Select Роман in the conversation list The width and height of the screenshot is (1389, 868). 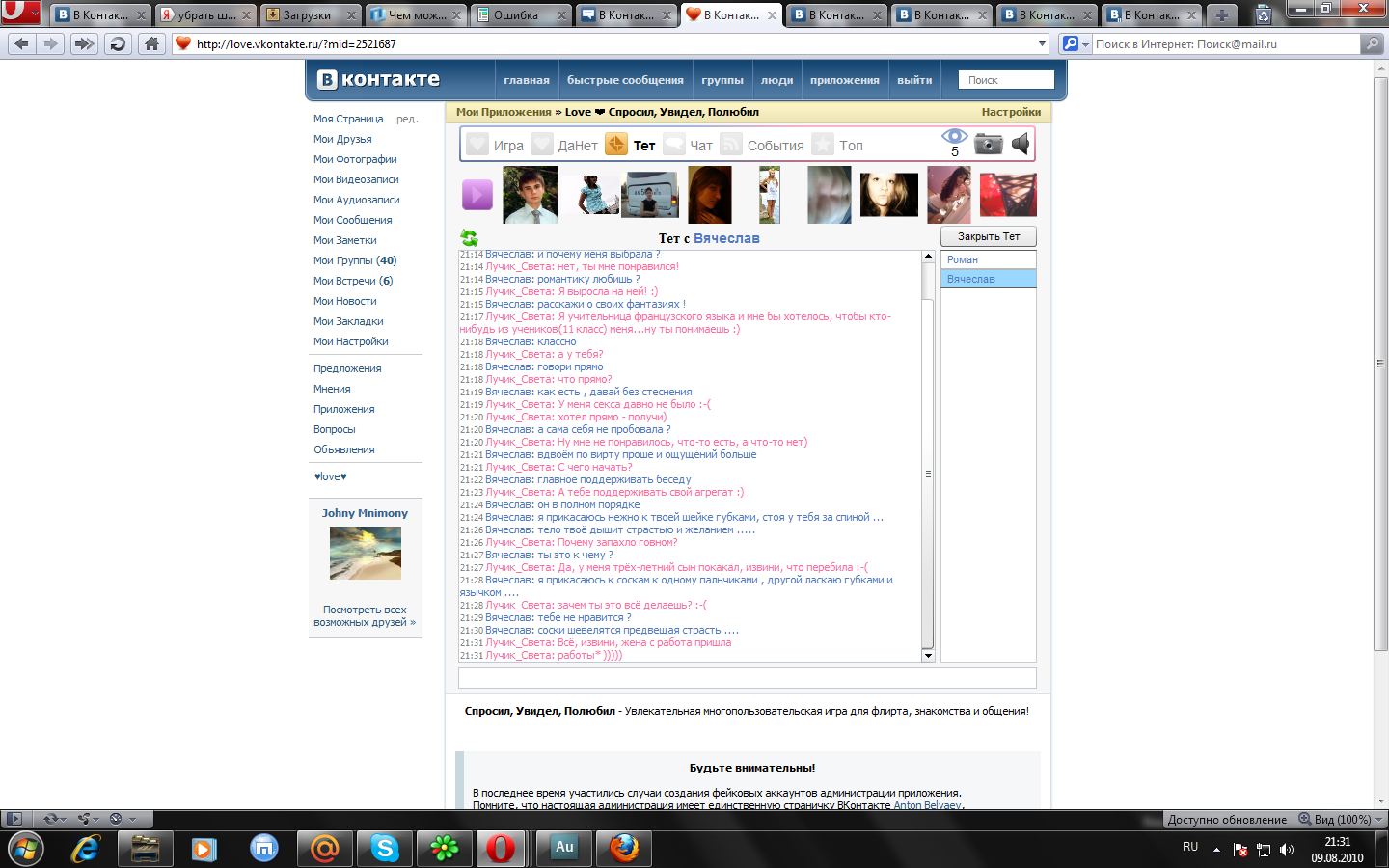pyautogui.click(x=989, y=259)
